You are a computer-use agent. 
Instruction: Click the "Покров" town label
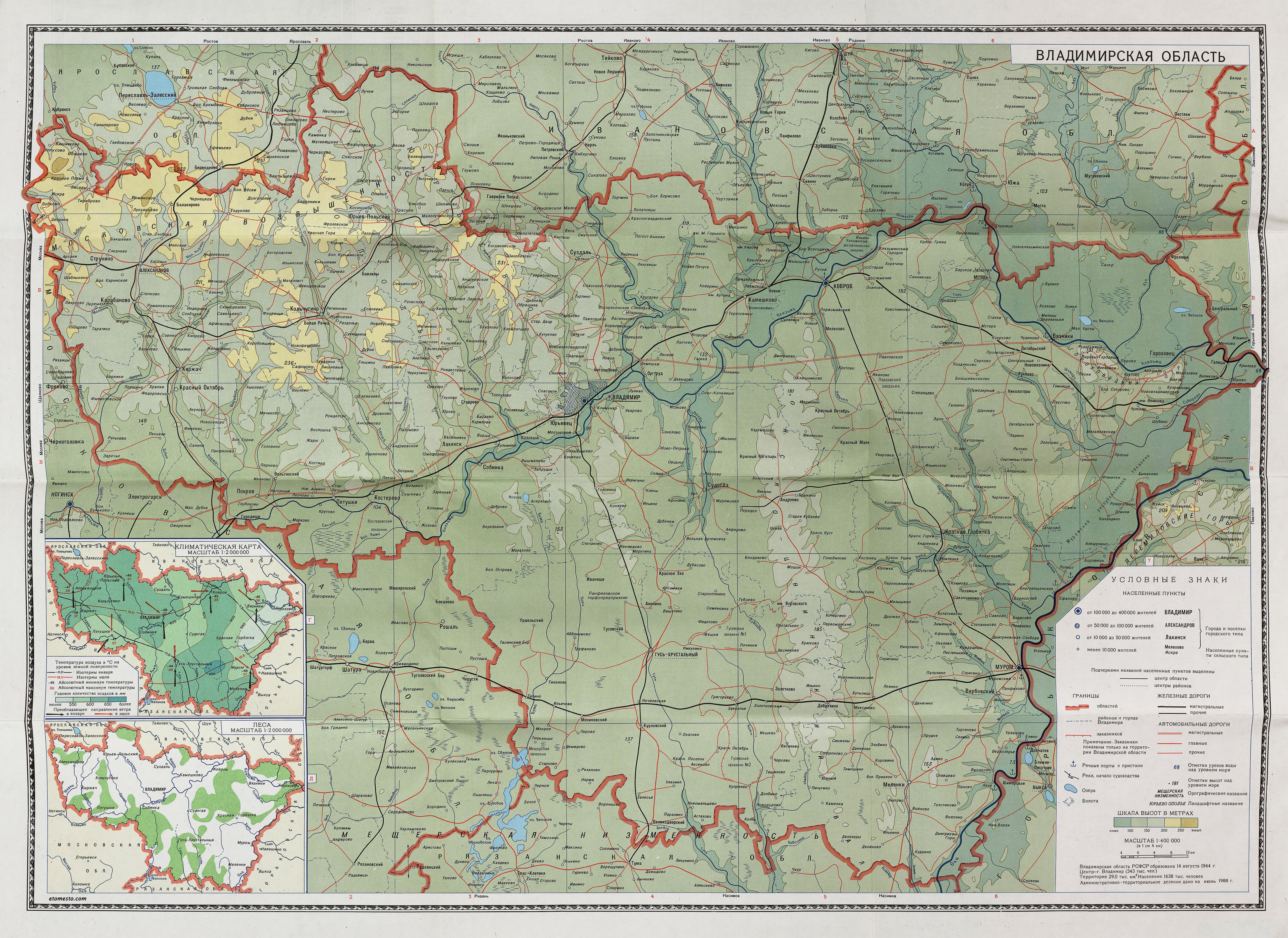[245, 492]
